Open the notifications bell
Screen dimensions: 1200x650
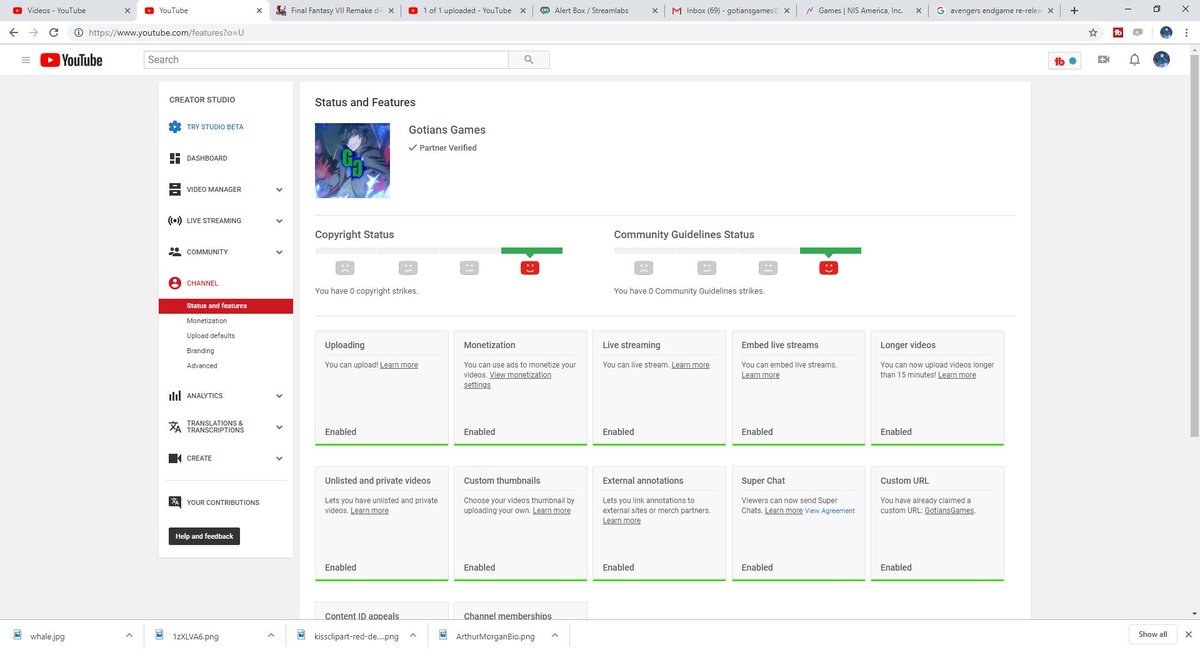point(1134,60)
